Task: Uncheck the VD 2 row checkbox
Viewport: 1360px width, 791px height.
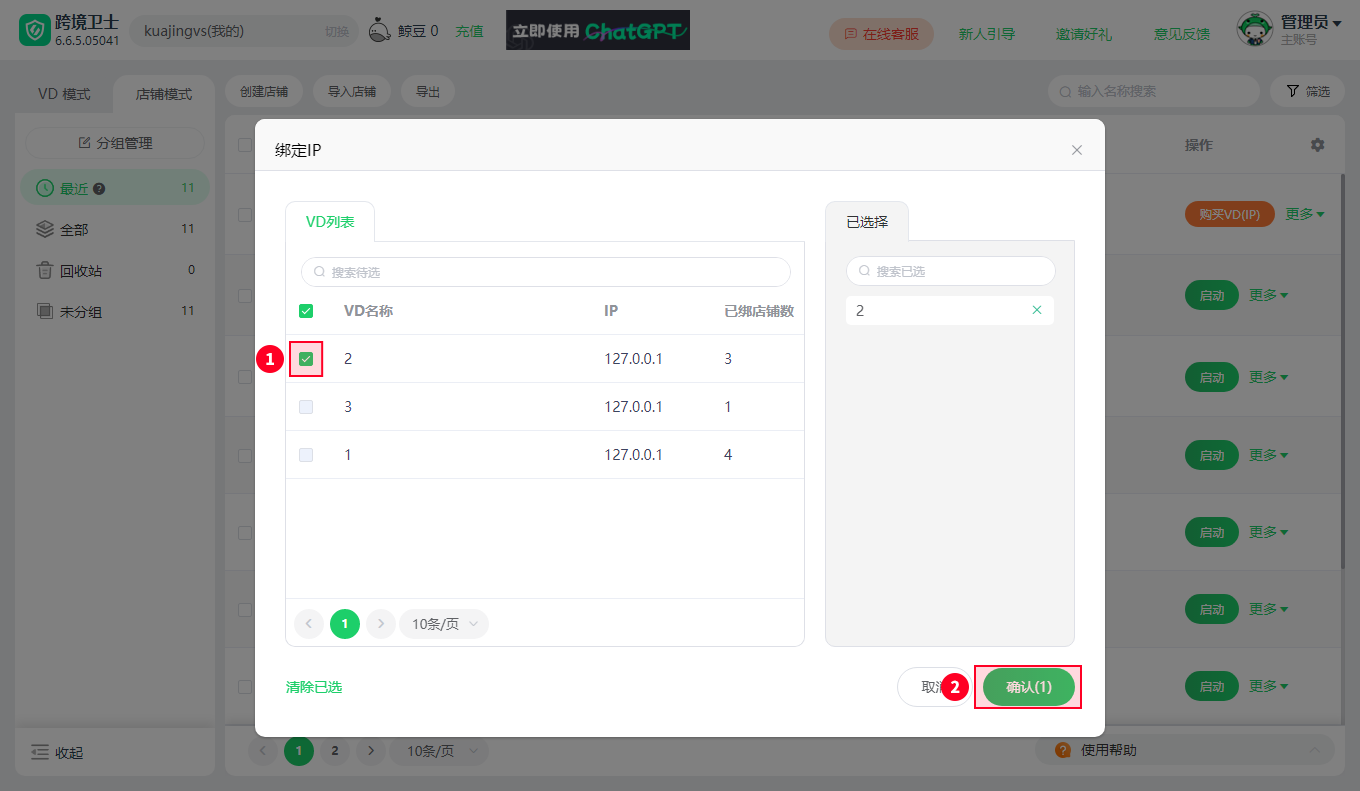Action: click(x=306, y=359)
